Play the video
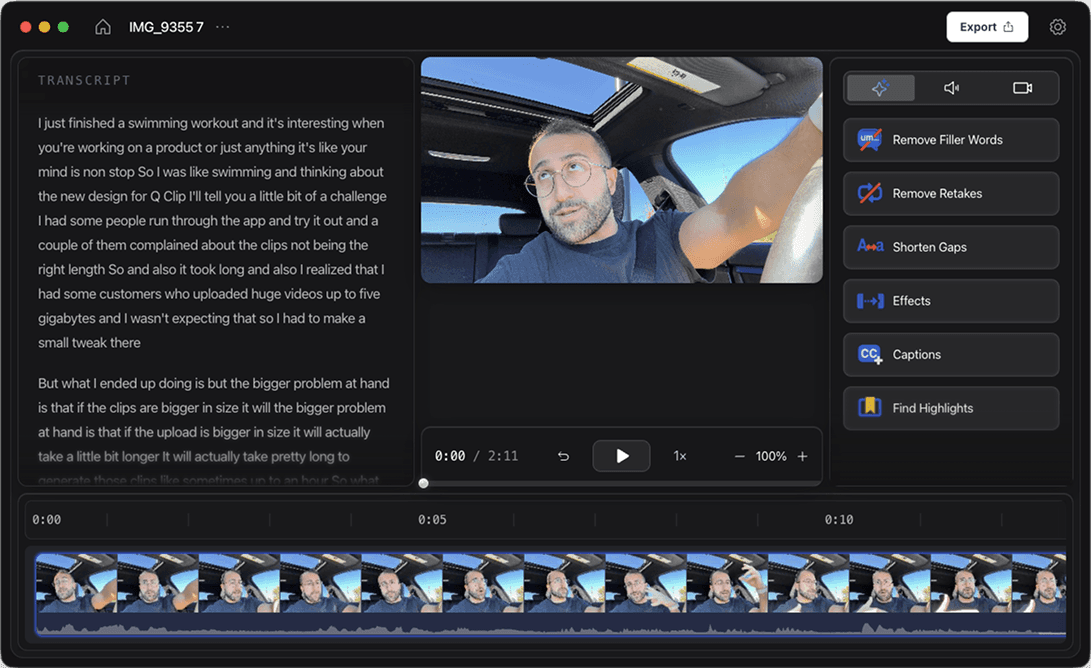 621,455
